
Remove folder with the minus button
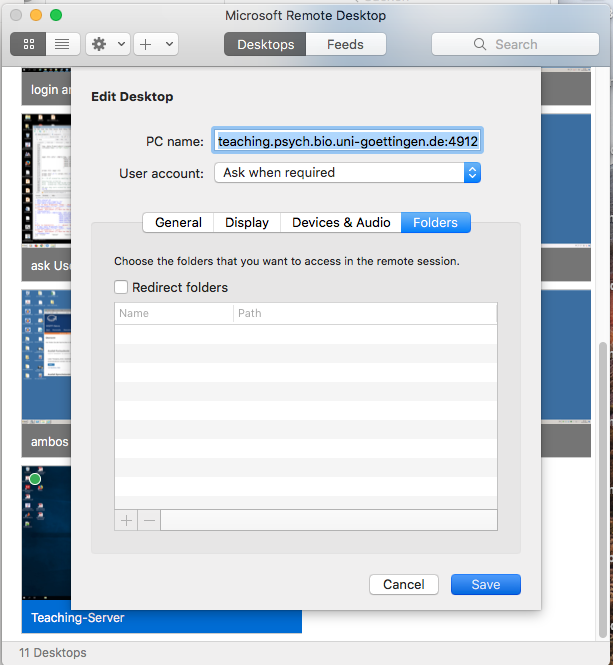tap(149, 520)
